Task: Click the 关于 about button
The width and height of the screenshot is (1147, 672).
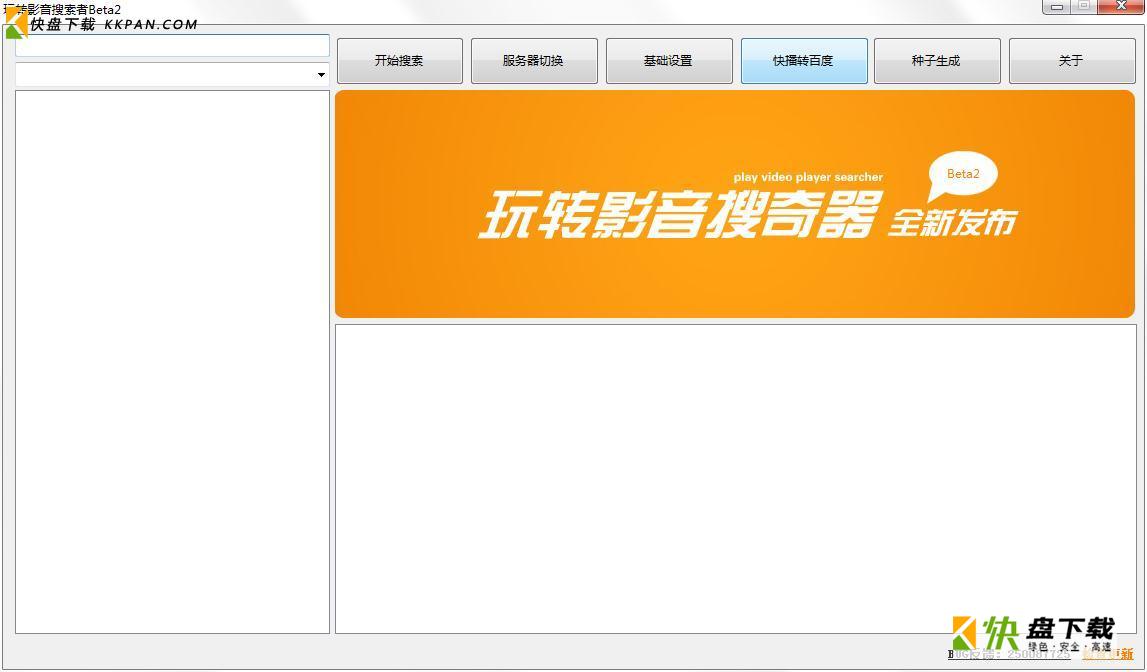Action: point(1072,61)
